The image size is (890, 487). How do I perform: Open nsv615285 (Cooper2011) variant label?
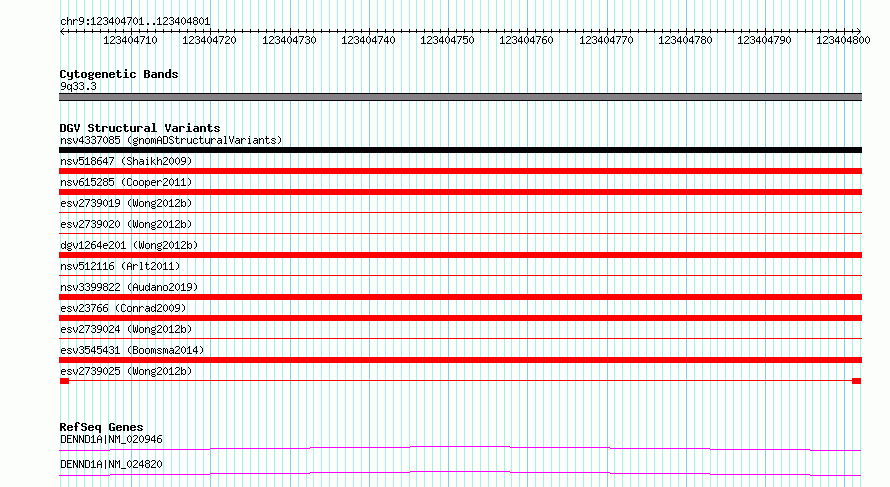pyautogui.click(x=126, y=182)
